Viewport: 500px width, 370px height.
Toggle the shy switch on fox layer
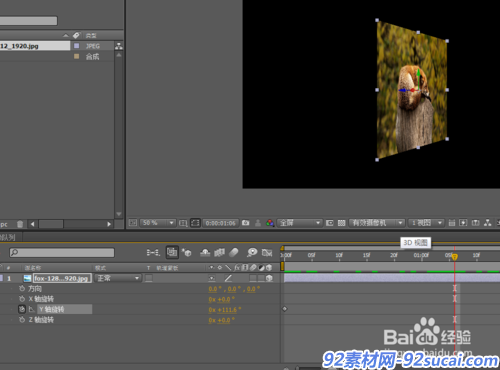click(212, 278)
